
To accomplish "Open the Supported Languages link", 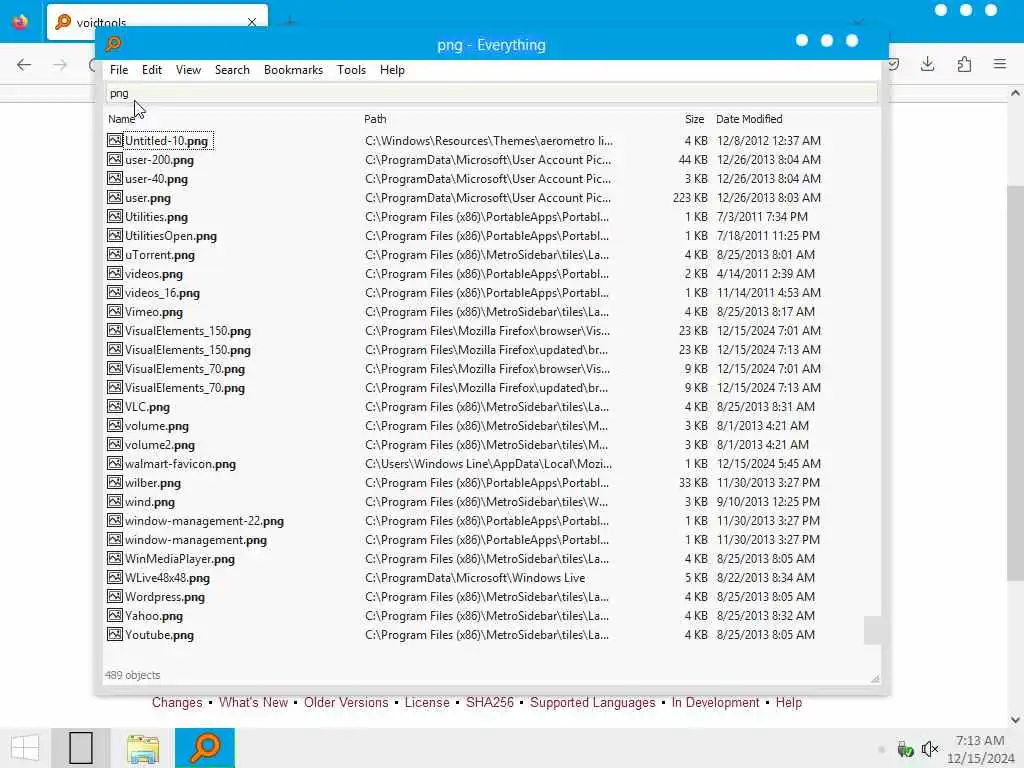I will pos(592,703).
